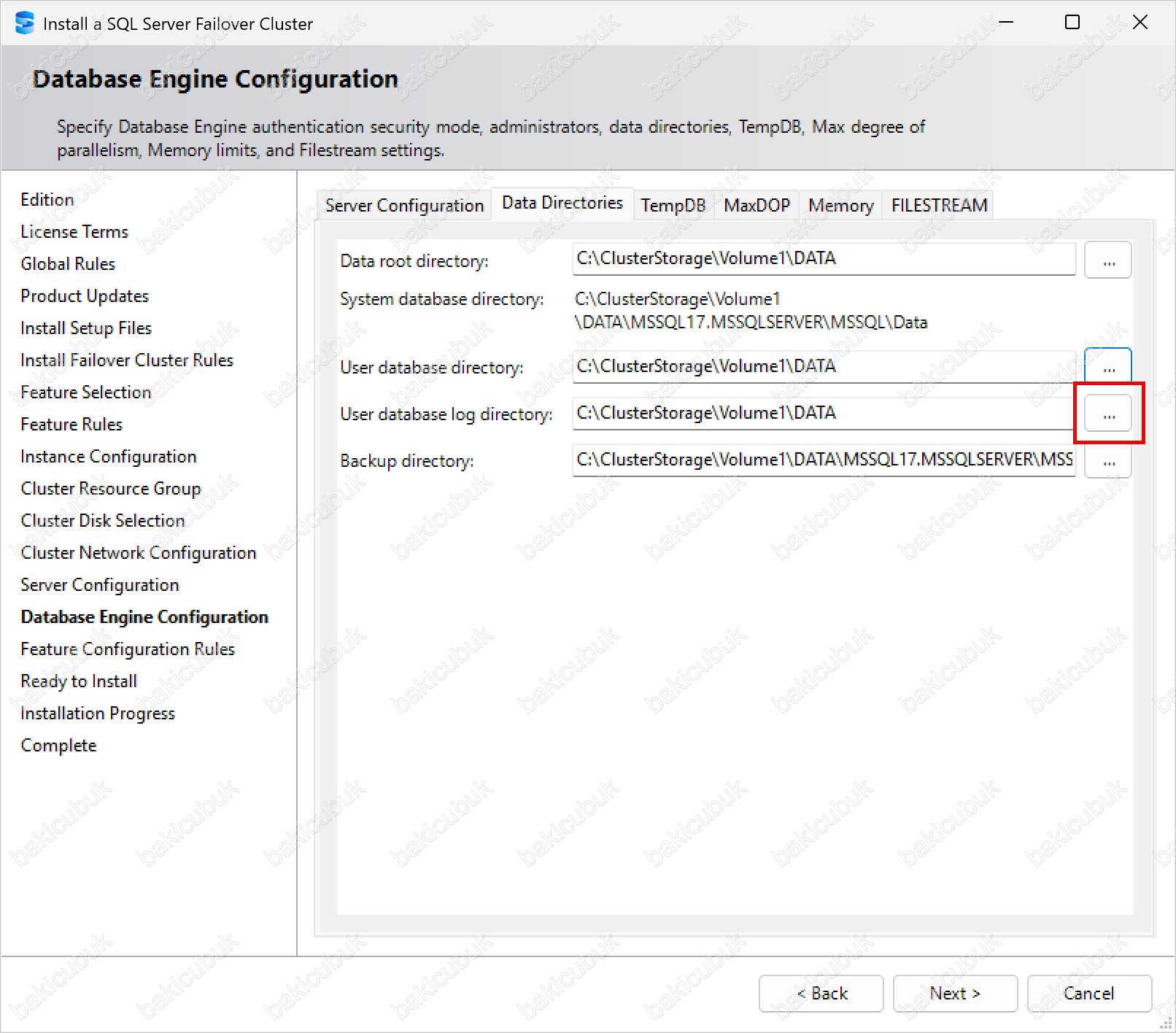
Task: Browse for the User database directory
Action: pyautogui.click(x=1107, y=365)
